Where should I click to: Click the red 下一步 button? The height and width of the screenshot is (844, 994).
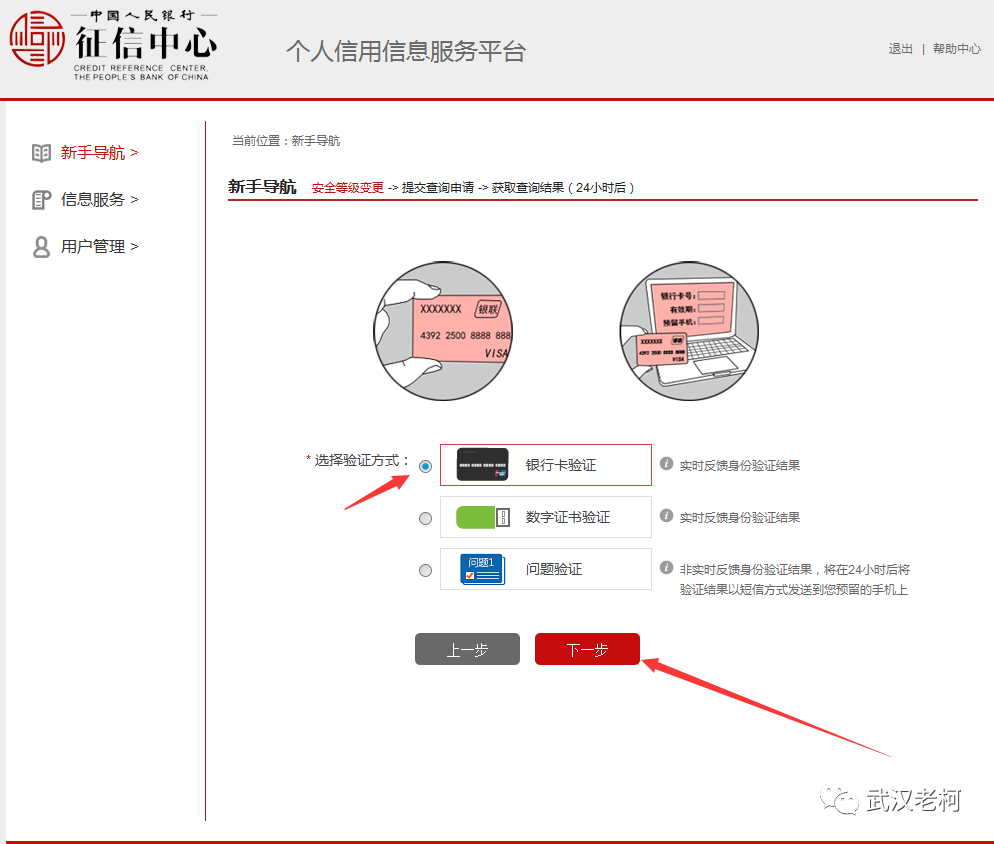(587, 649)
